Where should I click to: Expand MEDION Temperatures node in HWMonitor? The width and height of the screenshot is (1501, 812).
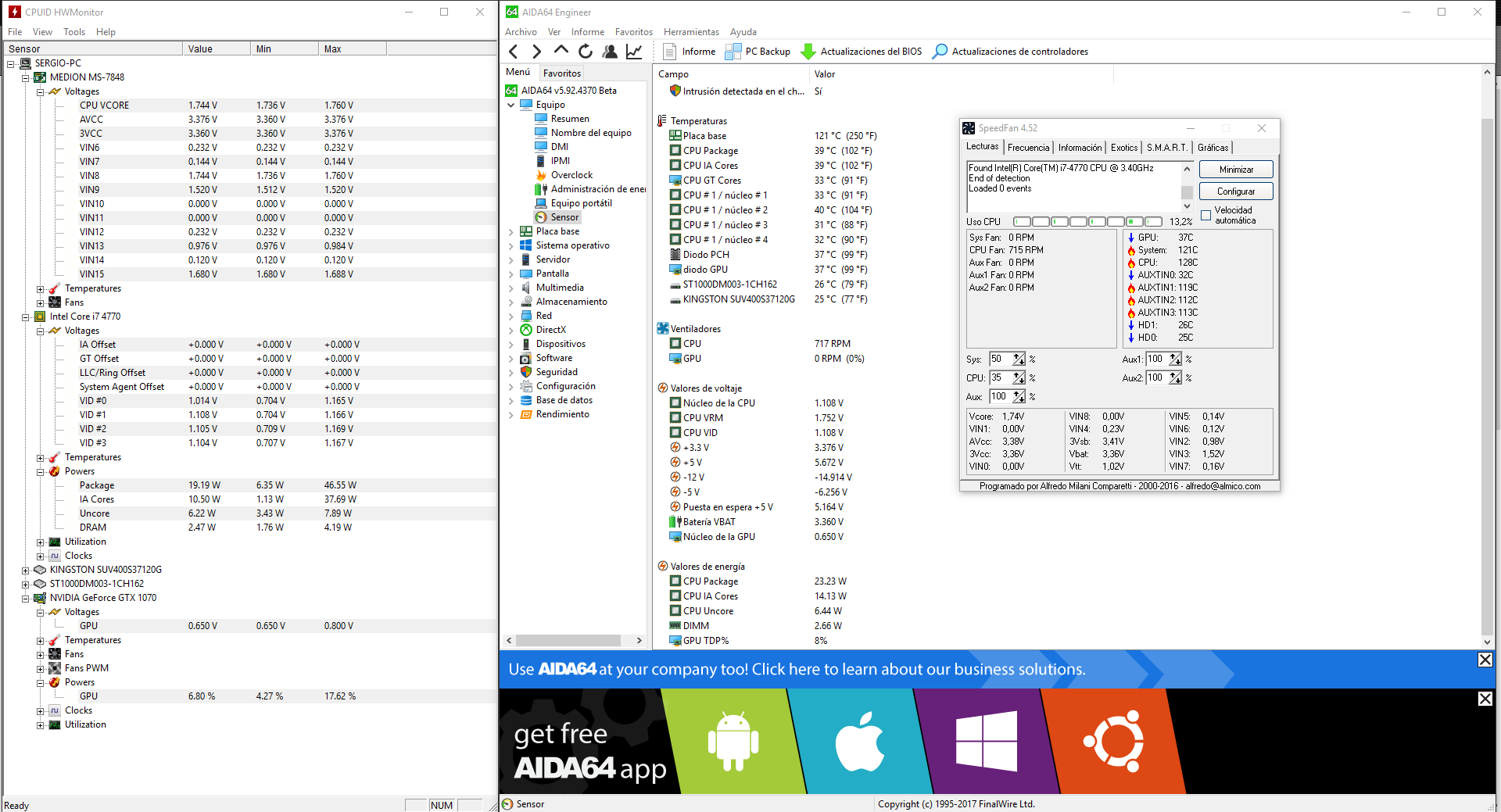click(x=40, y=289)
